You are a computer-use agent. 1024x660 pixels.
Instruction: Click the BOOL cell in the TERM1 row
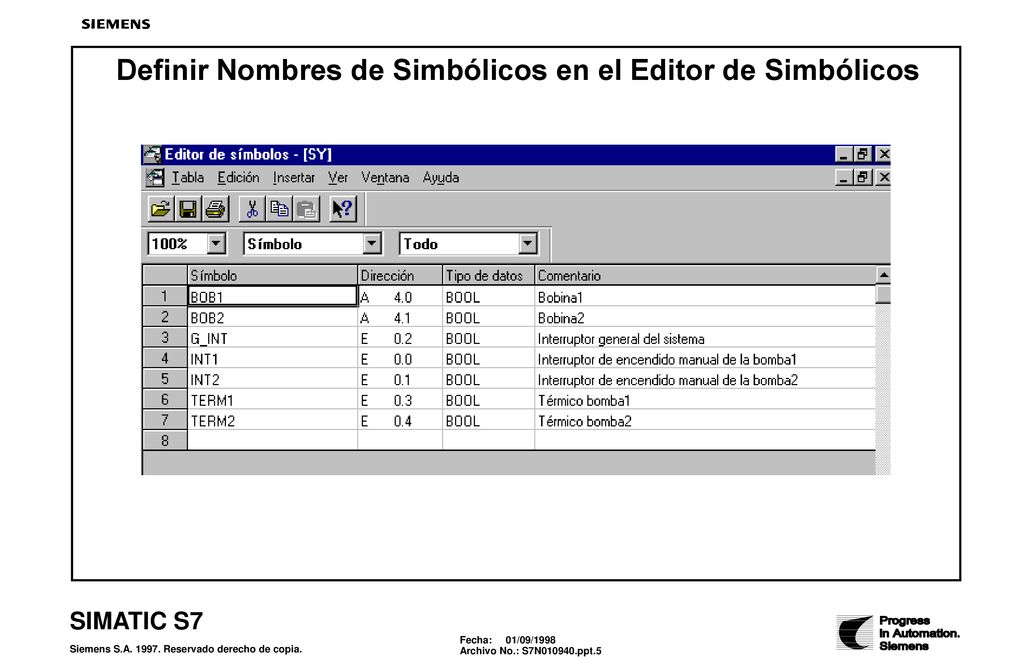pyautogui.click(x=488, y=400)
